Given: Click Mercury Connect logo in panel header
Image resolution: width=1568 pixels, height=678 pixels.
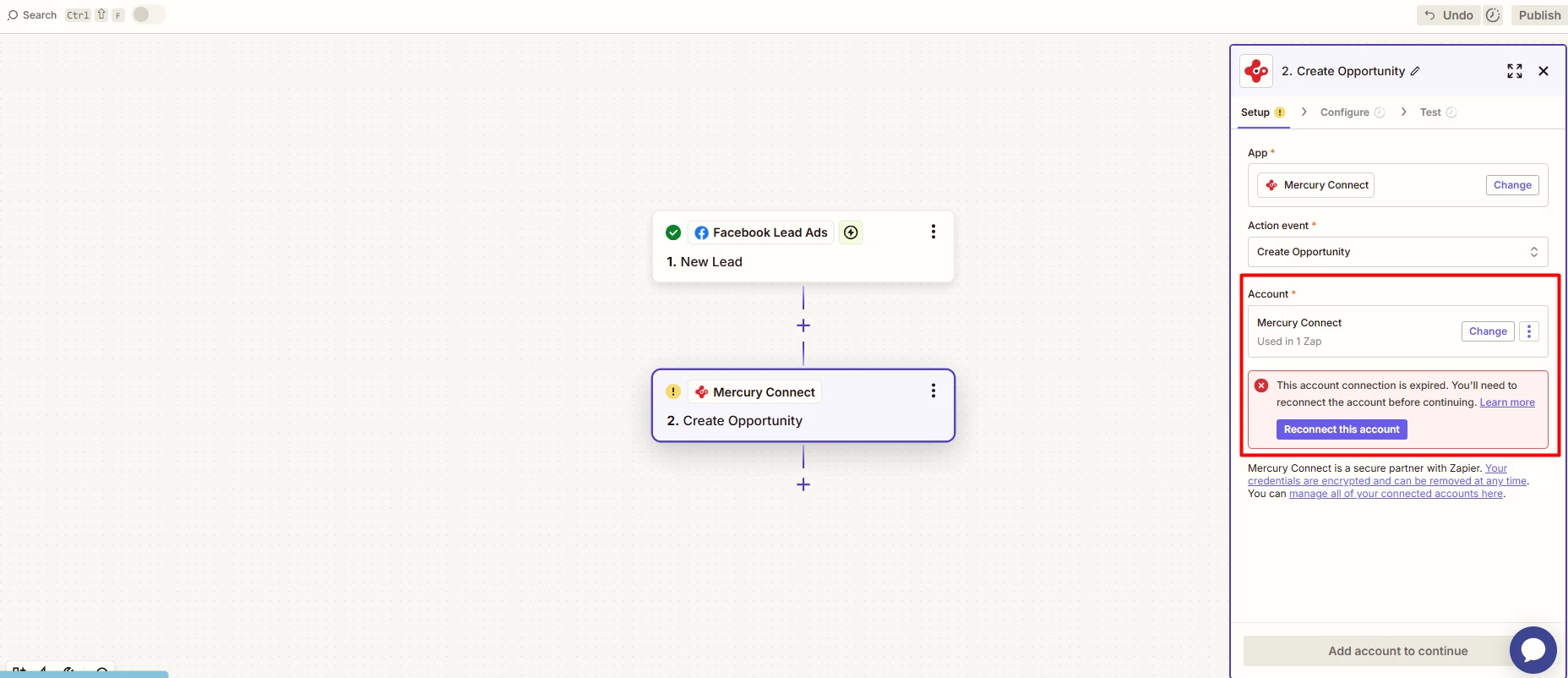Looking at the screenshot, I should point(1256,71).
